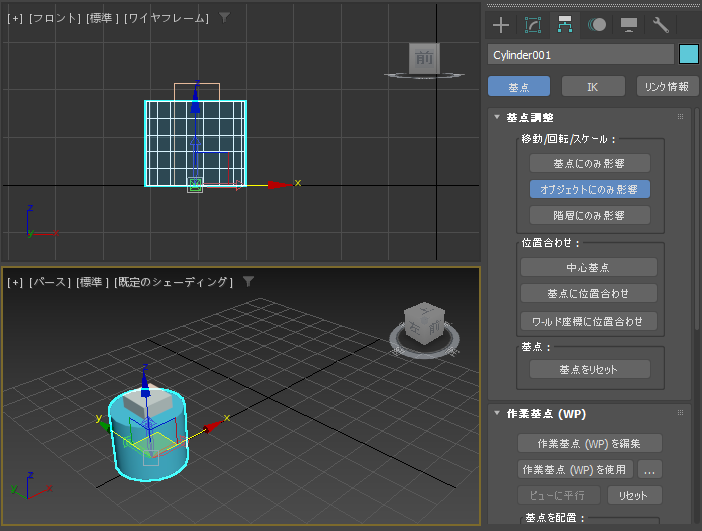
Task: Click the Cylinder001 object name field
Action: click(x=581, y=55)
